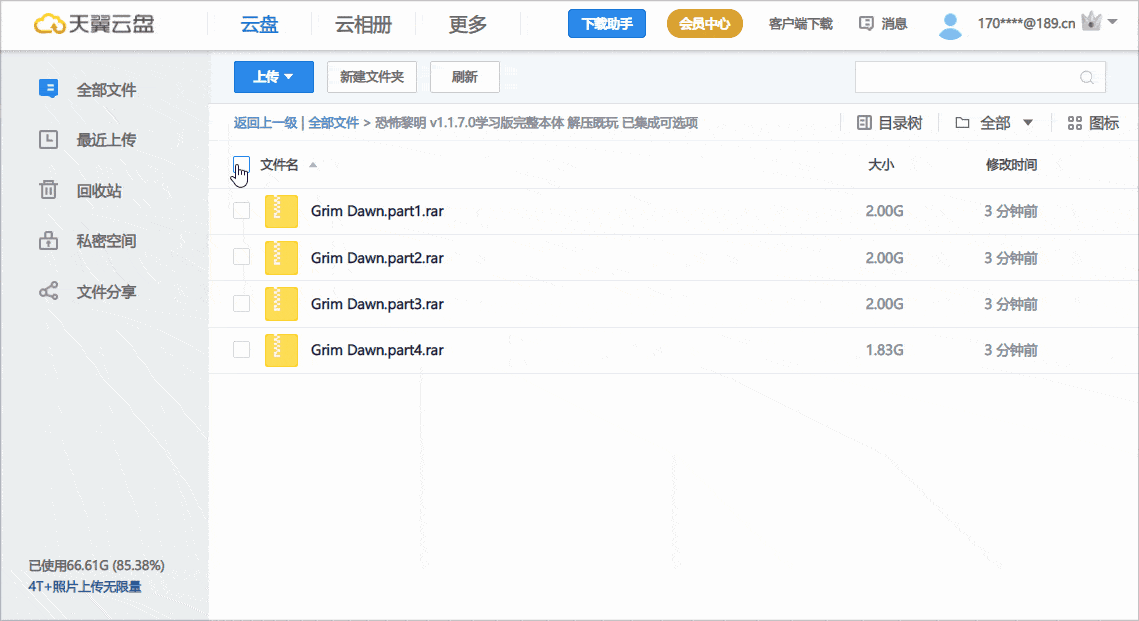Switch to 图标 grid view
The width and height of the screenshot is (1139, 621).
pos(1093,123)
